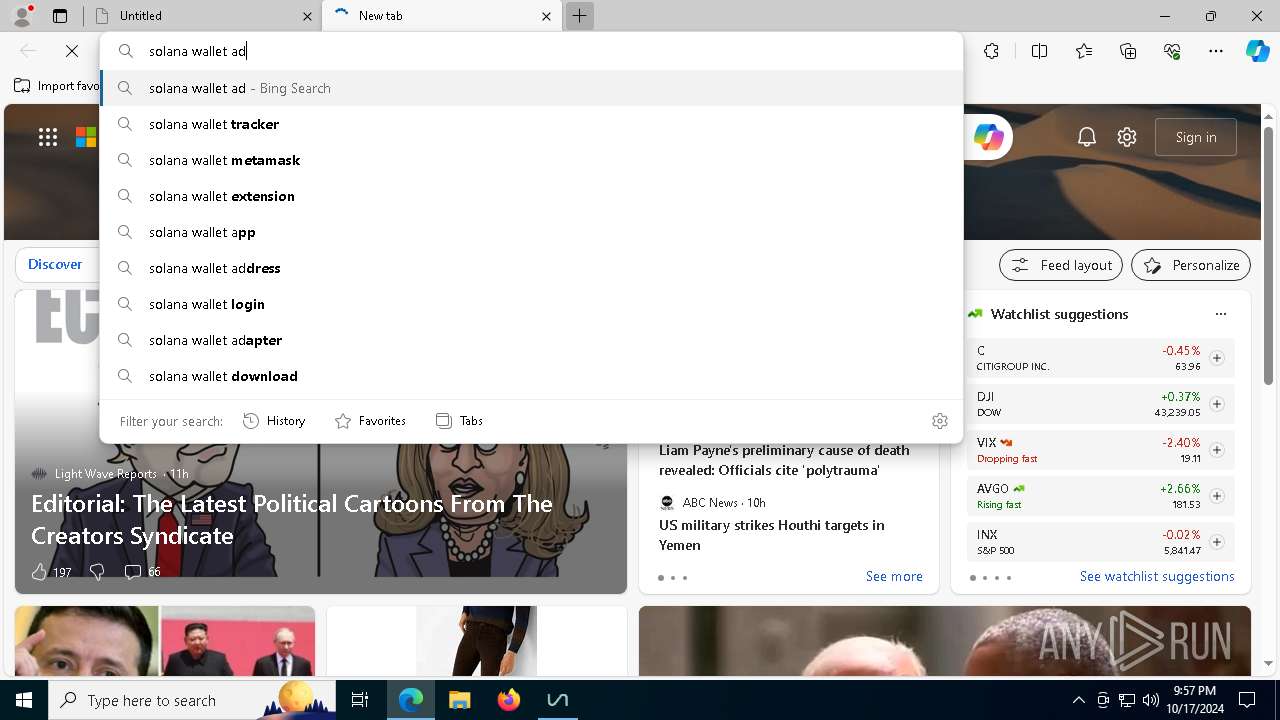Open the Political Cartoons editorial headline
Image resolution: width=1280 pixels, height=720 pixels.
point(292,519)
